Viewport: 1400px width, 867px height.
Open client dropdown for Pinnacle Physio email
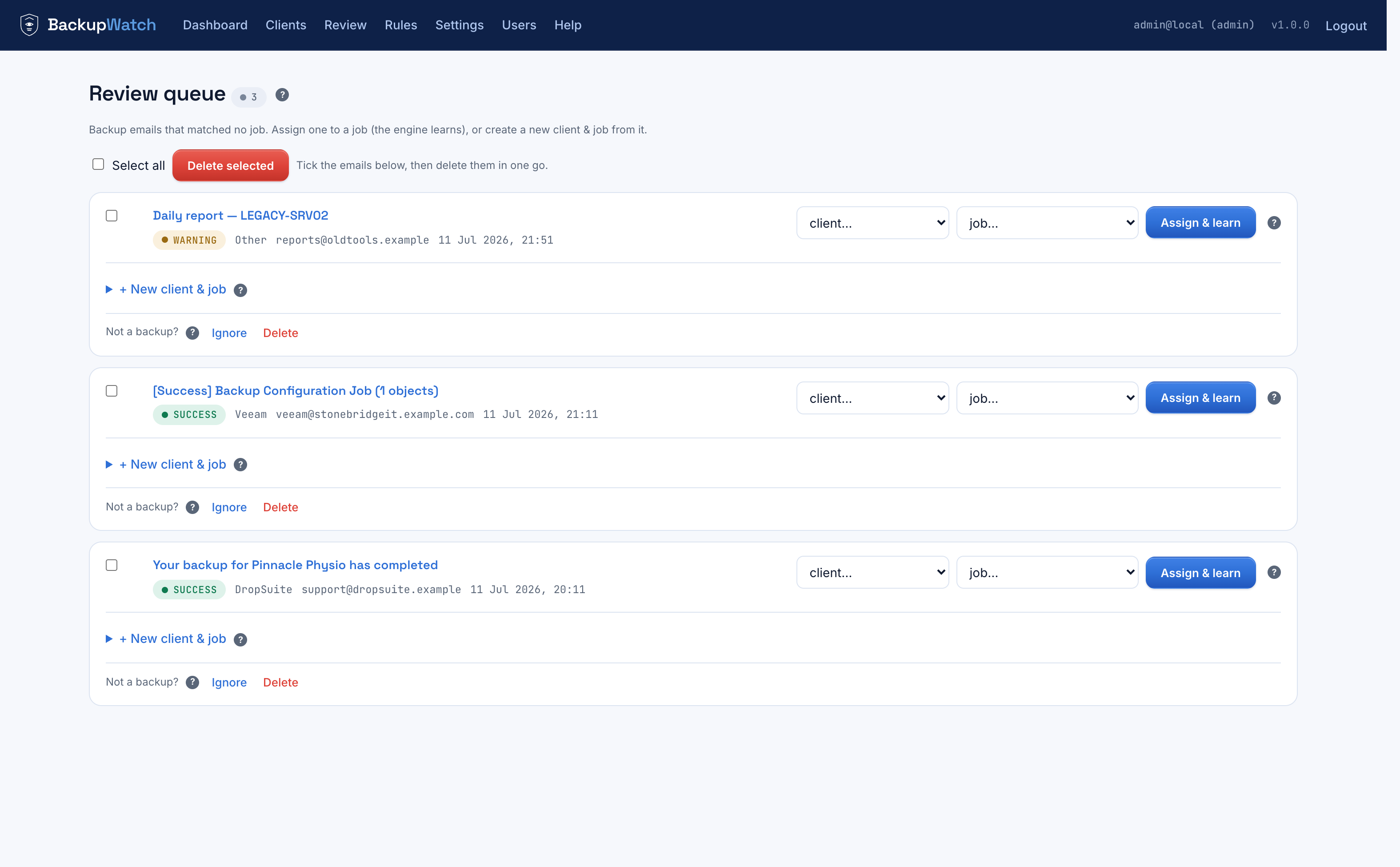tap(872, 572)
